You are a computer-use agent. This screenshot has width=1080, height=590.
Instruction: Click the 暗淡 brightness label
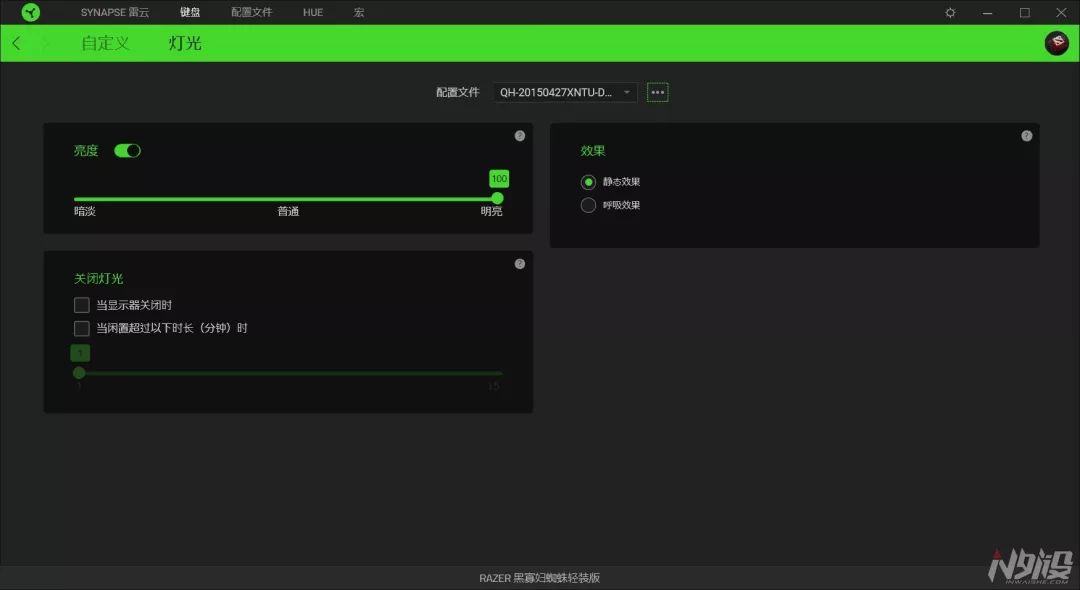coord(85,211)
